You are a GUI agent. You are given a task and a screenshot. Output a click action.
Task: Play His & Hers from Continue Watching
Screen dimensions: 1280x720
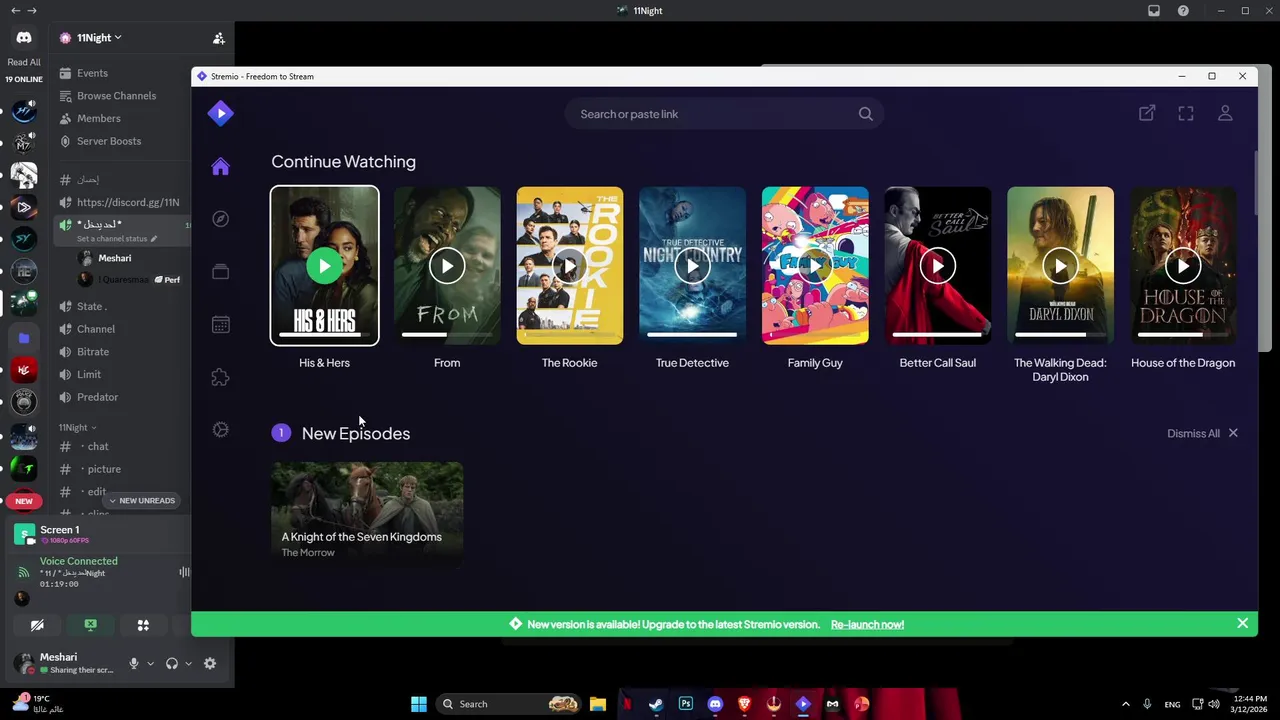[x=324, y=266]
